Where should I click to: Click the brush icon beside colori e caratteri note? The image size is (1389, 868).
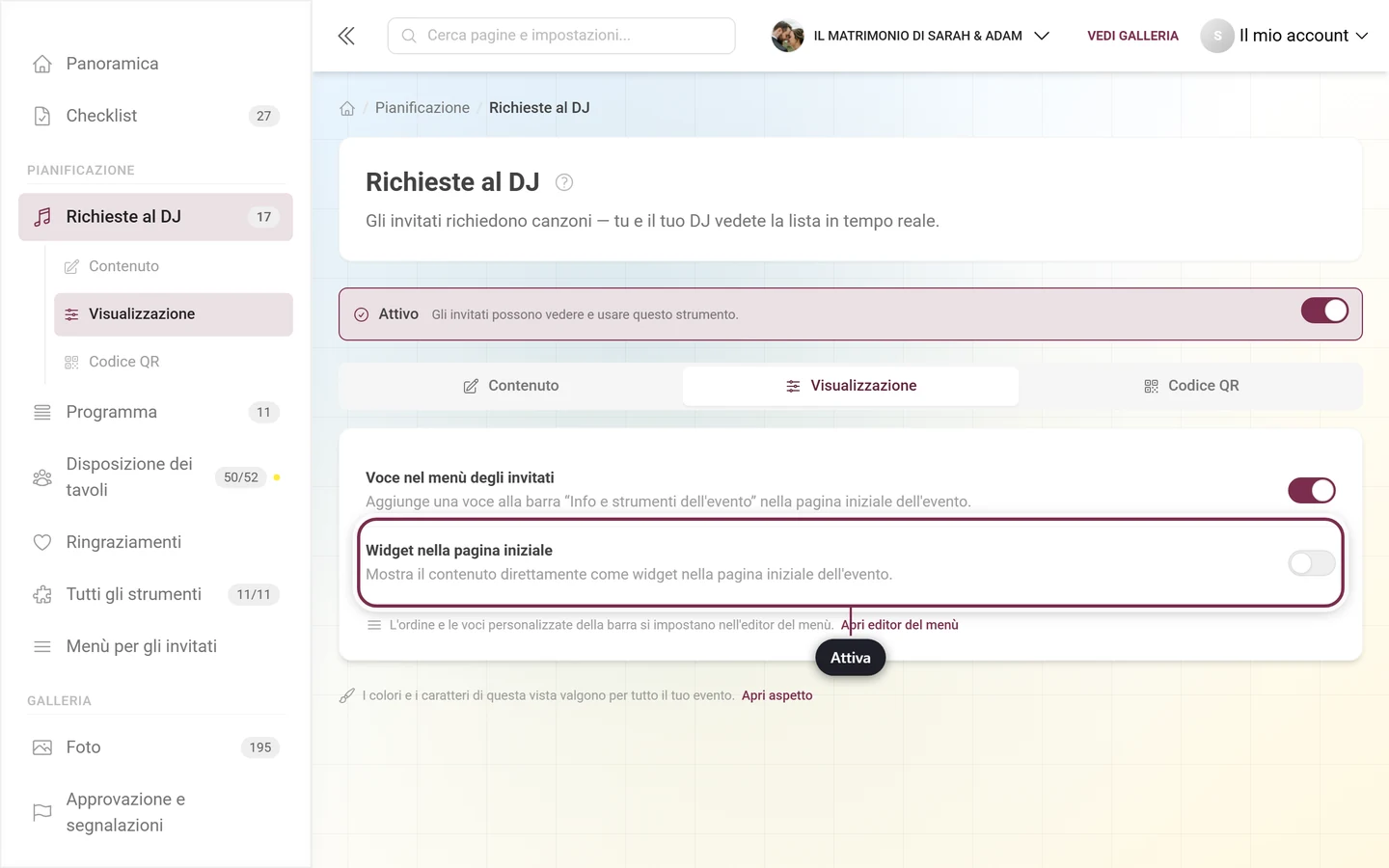[x=347, y=695]
